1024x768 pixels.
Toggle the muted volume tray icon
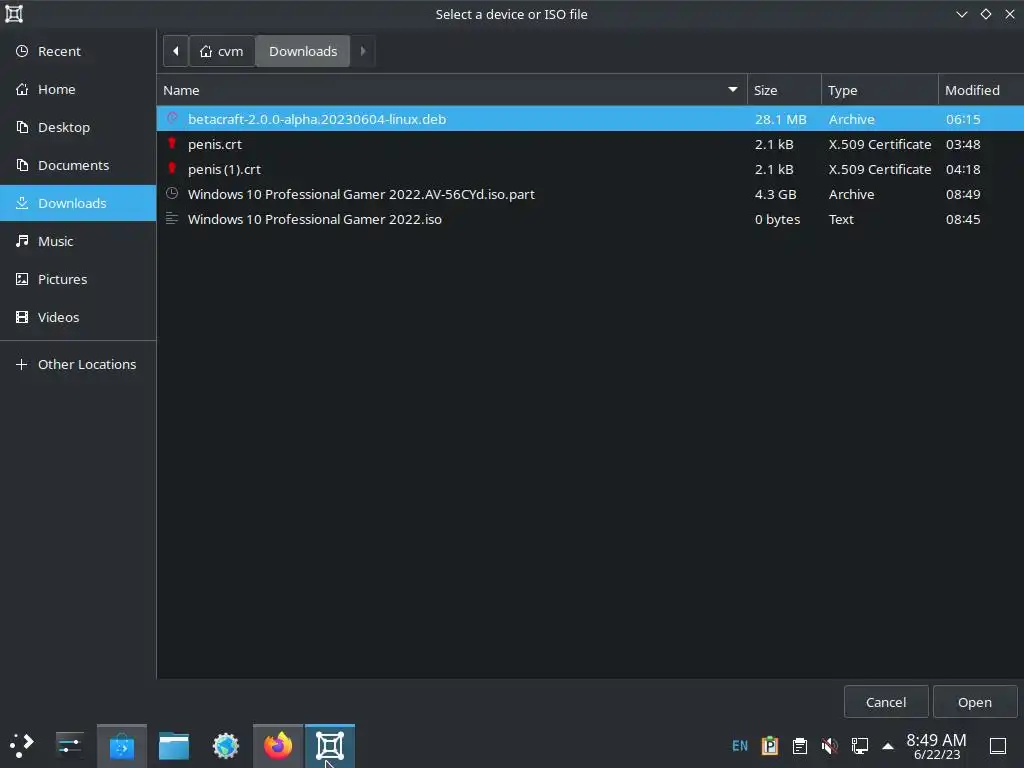tap(829, 745)
